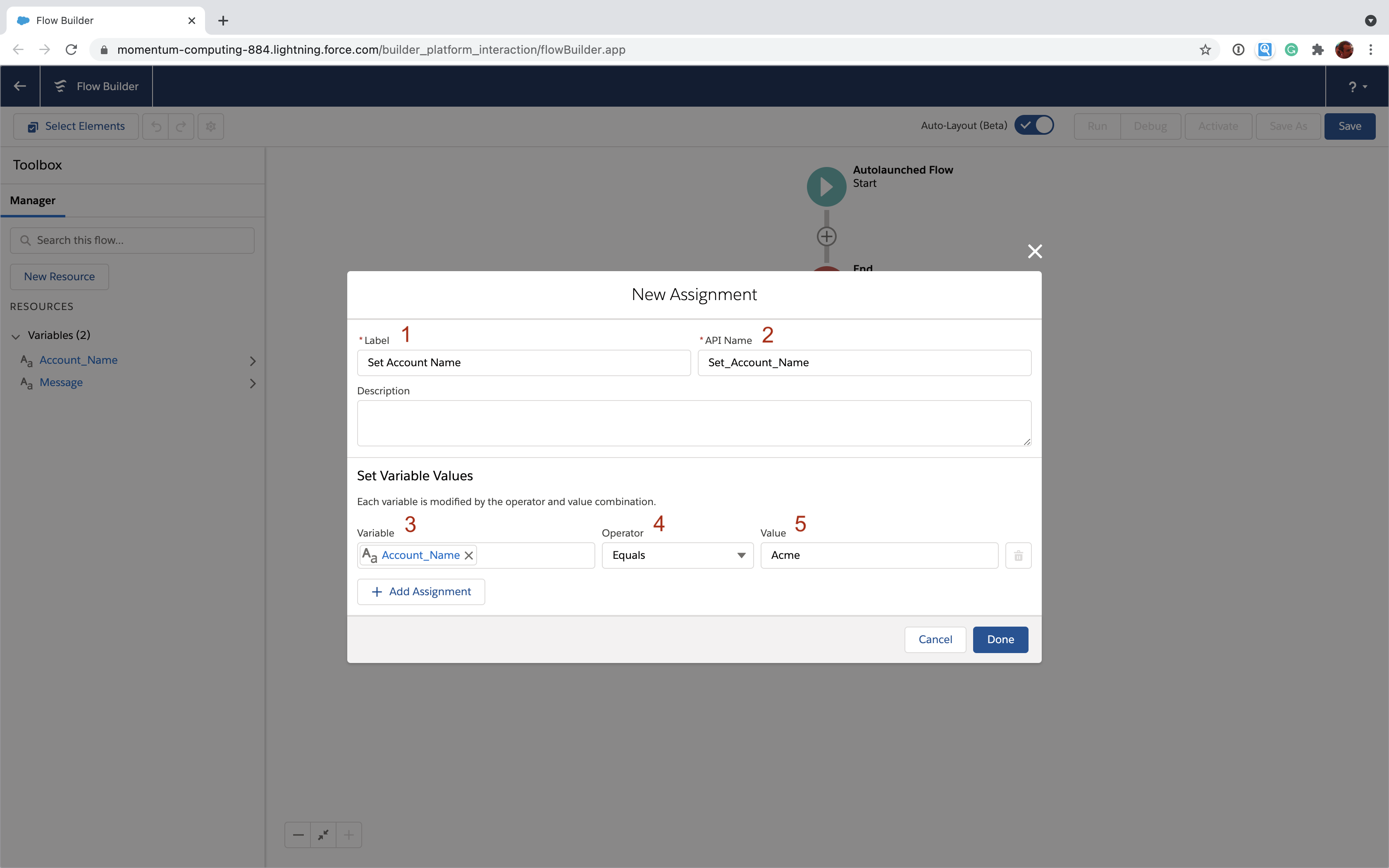Image resolution: width=1389 pixels, height=868 pixels.
Task: Switch to the Manager tab
Action: [x=33, y=200]
